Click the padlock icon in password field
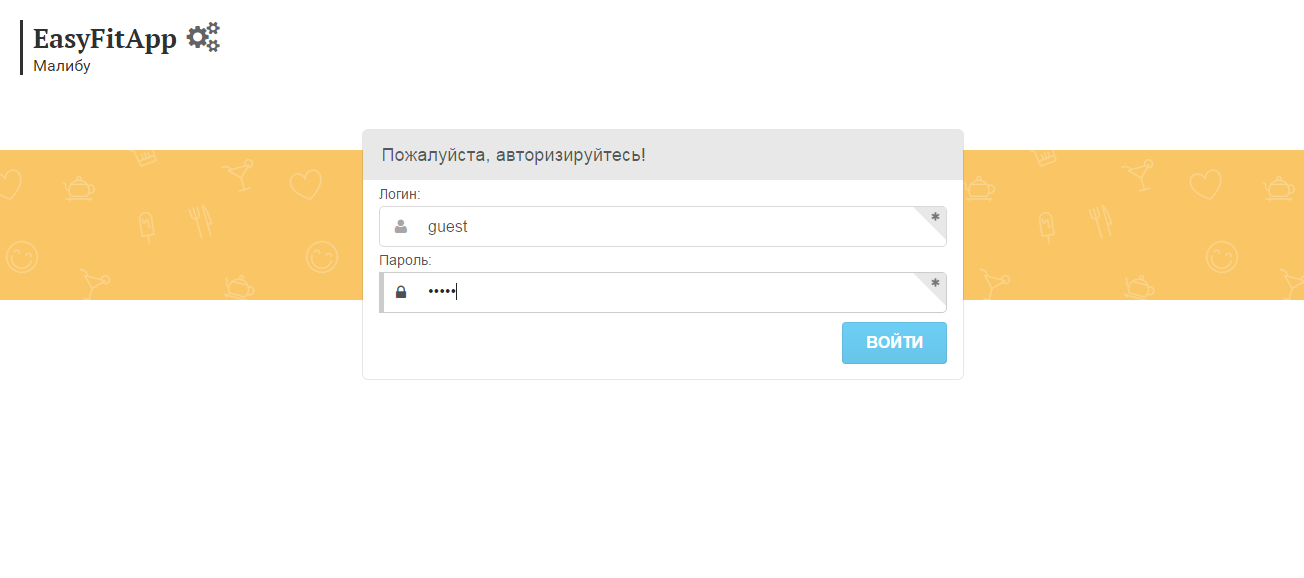This screenshot has width=1304, height=578. coord(401,293)
